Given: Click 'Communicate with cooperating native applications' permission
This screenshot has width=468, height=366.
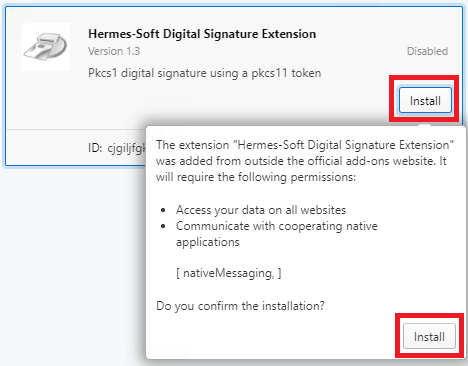Looking at the screenshot, I should tap(277, 234).
